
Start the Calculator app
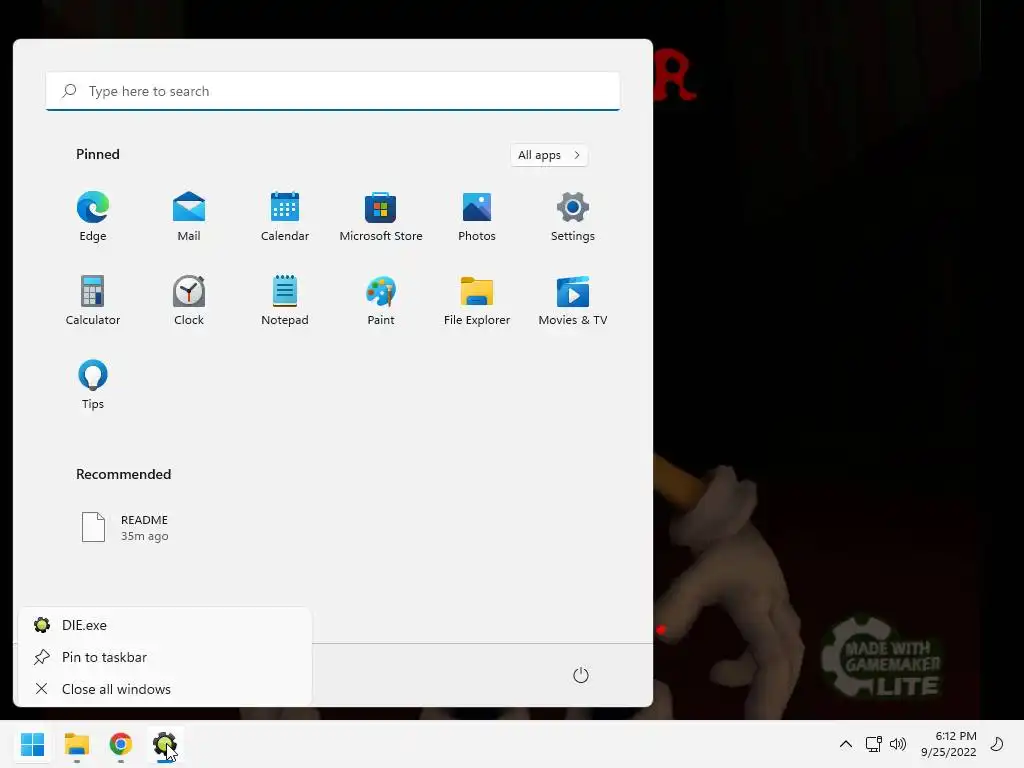coord(93,300)
